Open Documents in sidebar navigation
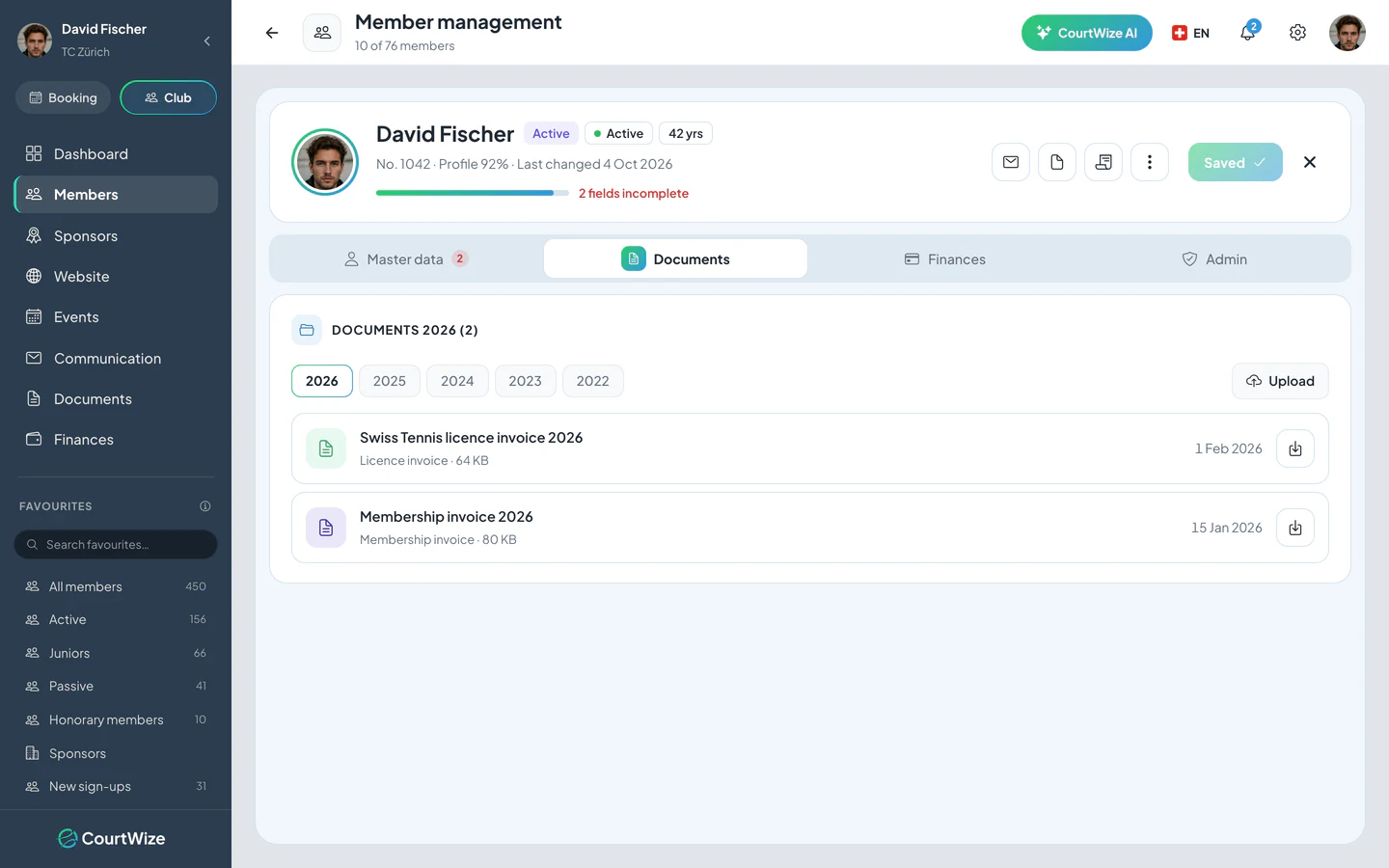This screenshot has height=868, width=1389. (116, 398)
